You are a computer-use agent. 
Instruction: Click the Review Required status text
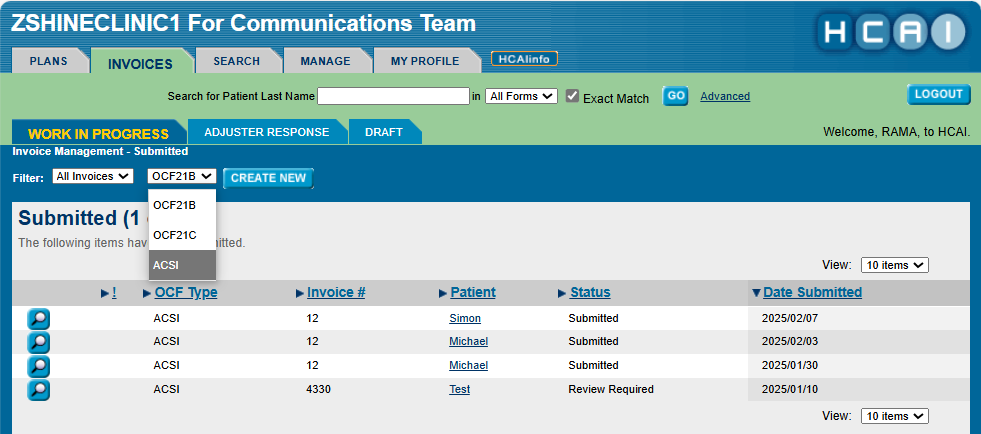point(611,389)
